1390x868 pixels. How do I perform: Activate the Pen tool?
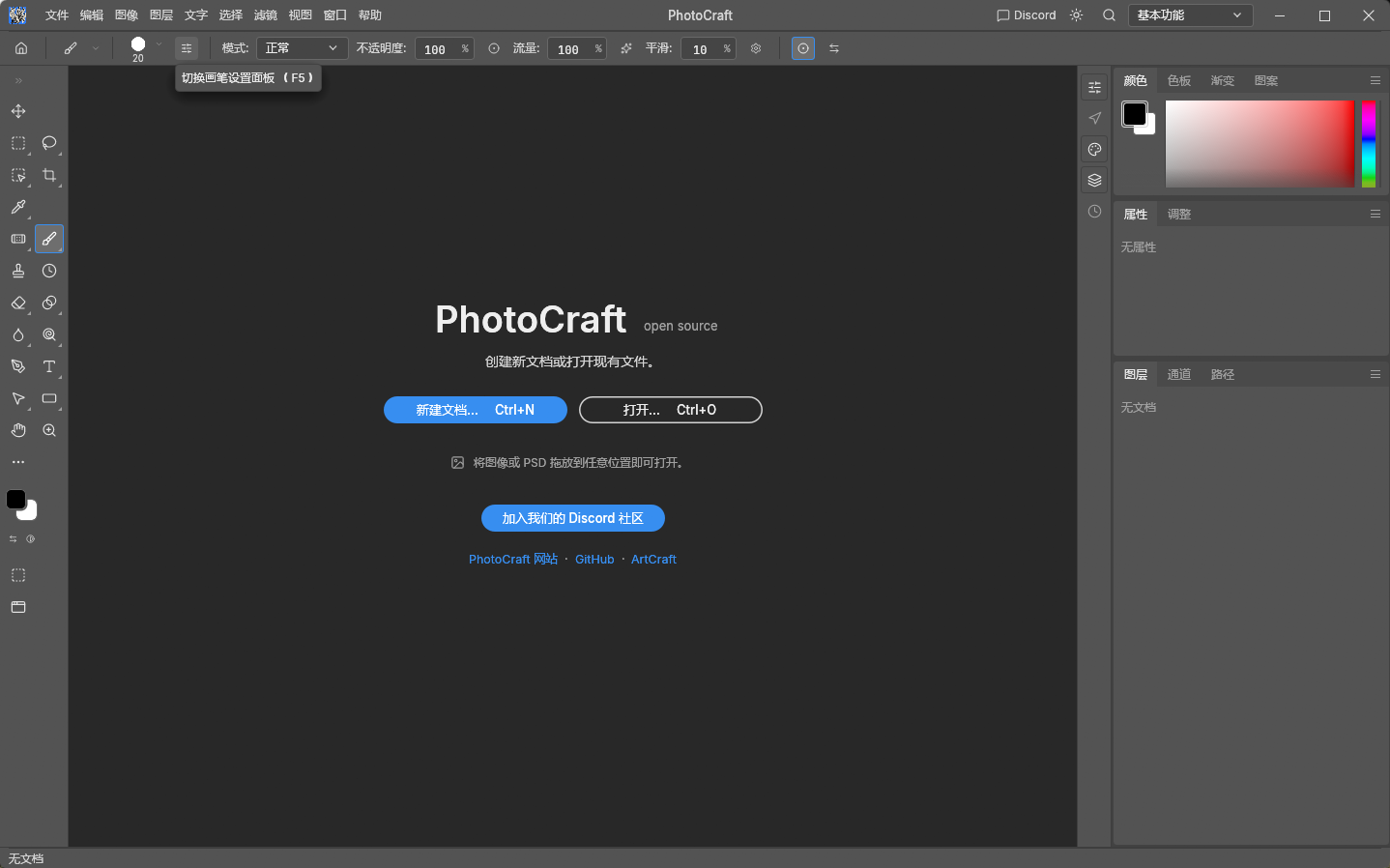coord(18,366)
